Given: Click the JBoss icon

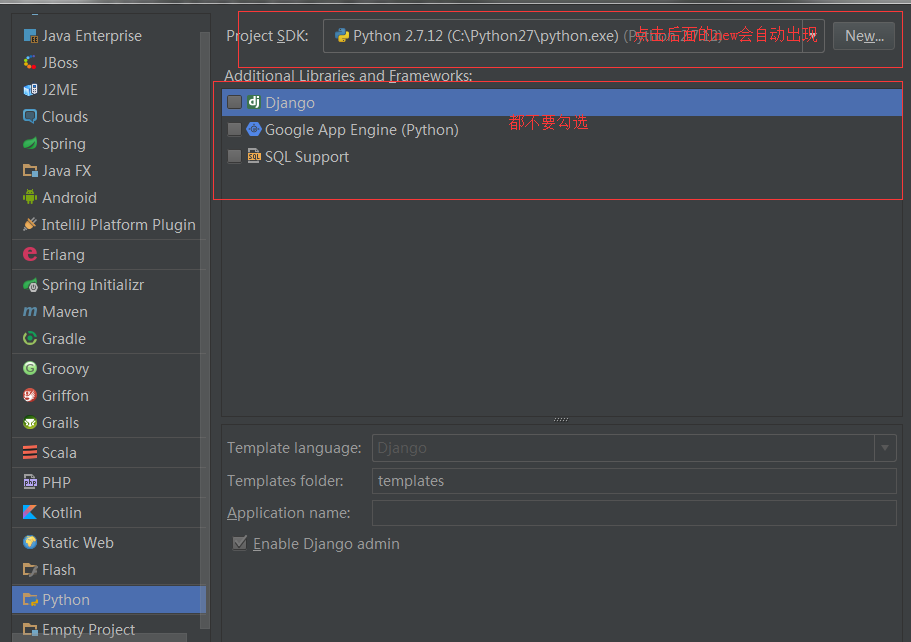Looking at the screenshot, I should pyautogui.click(x=30, y=63).
